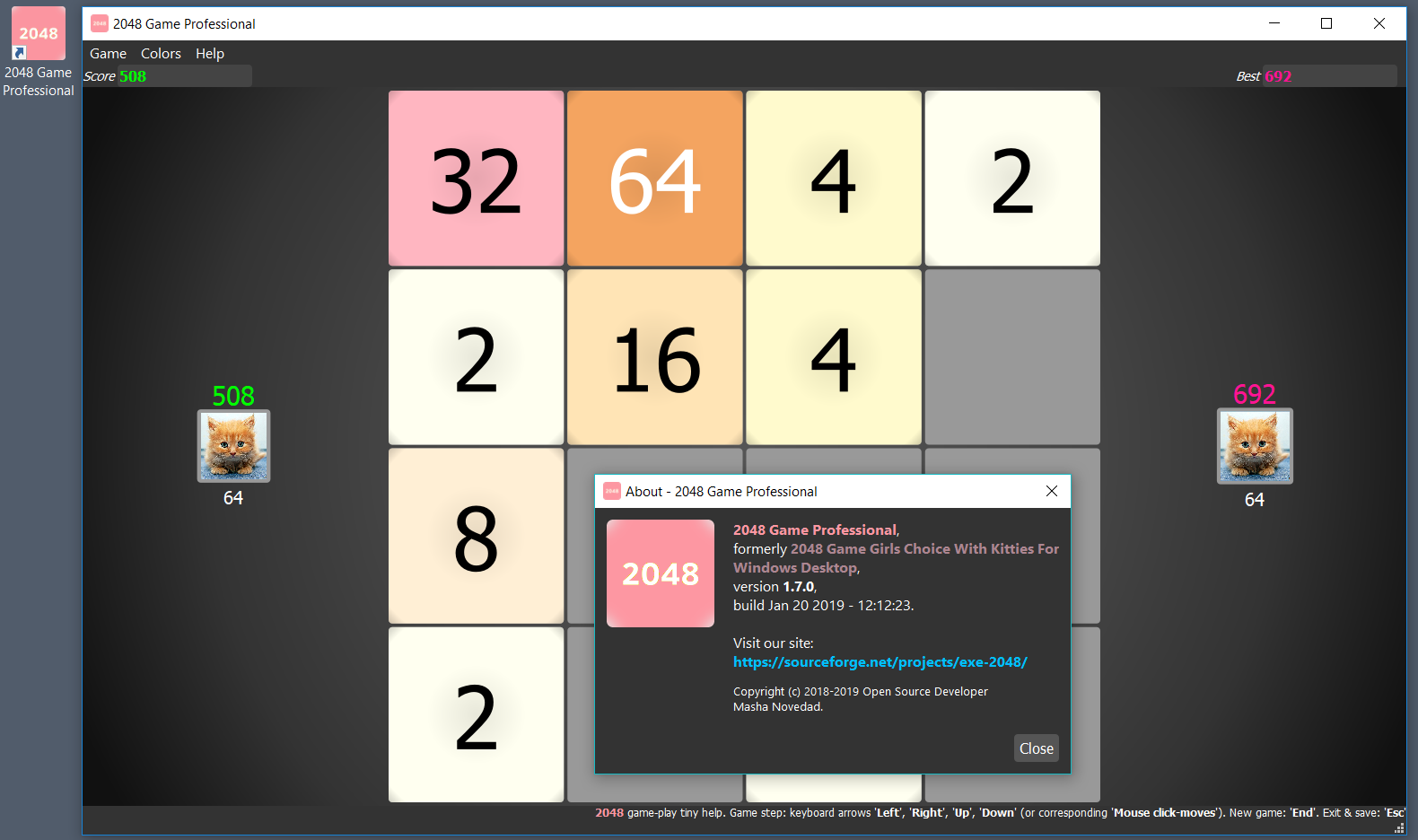Click the Close button in About dialog
This screenshot has width=1418, height=840.
point(1037,748)
